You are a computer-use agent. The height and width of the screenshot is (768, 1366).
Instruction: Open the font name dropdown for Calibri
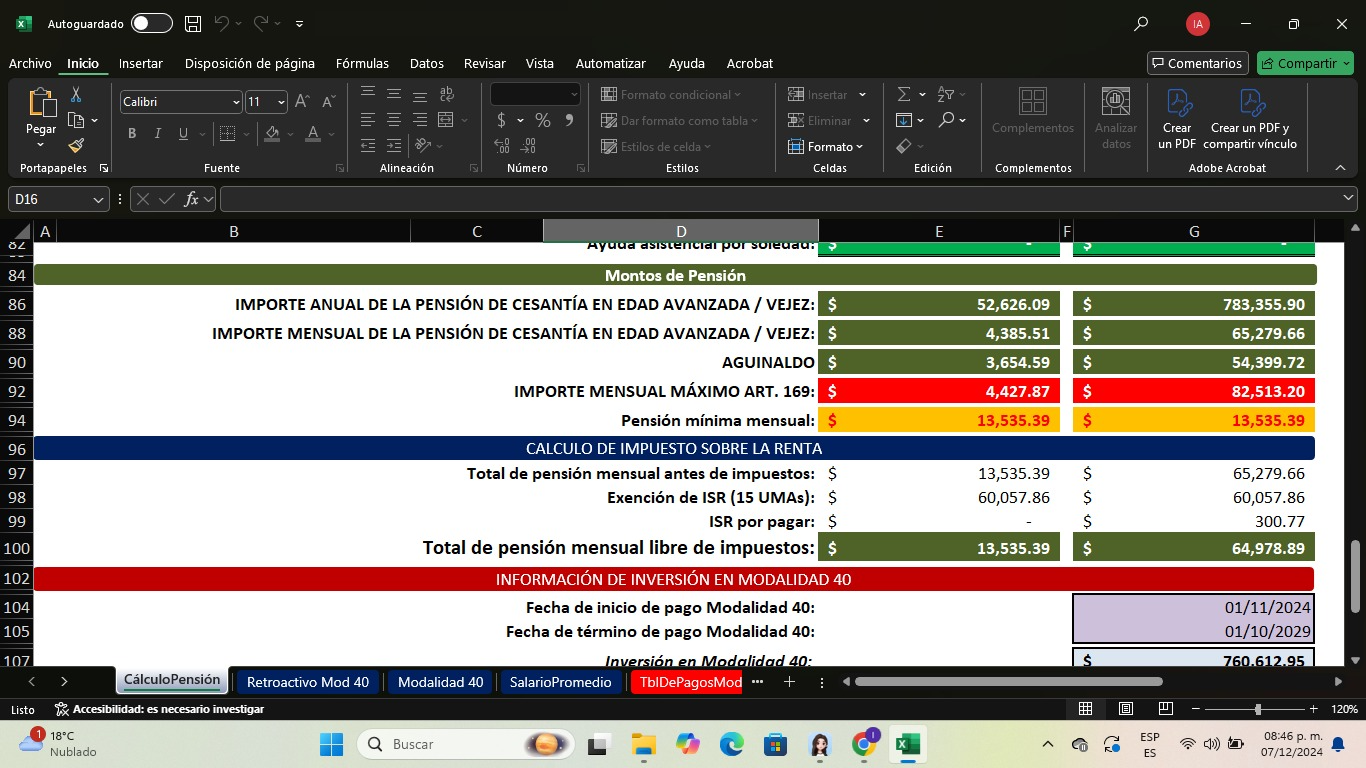tap(236, 102)
